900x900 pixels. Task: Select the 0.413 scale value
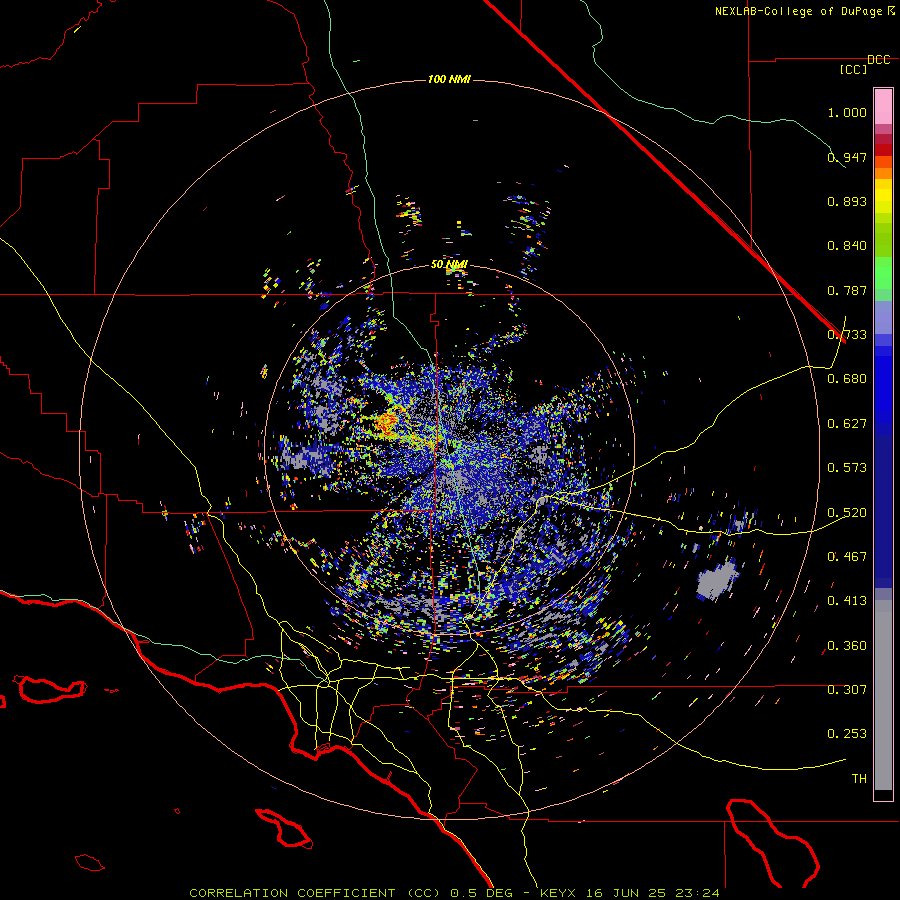847,601
